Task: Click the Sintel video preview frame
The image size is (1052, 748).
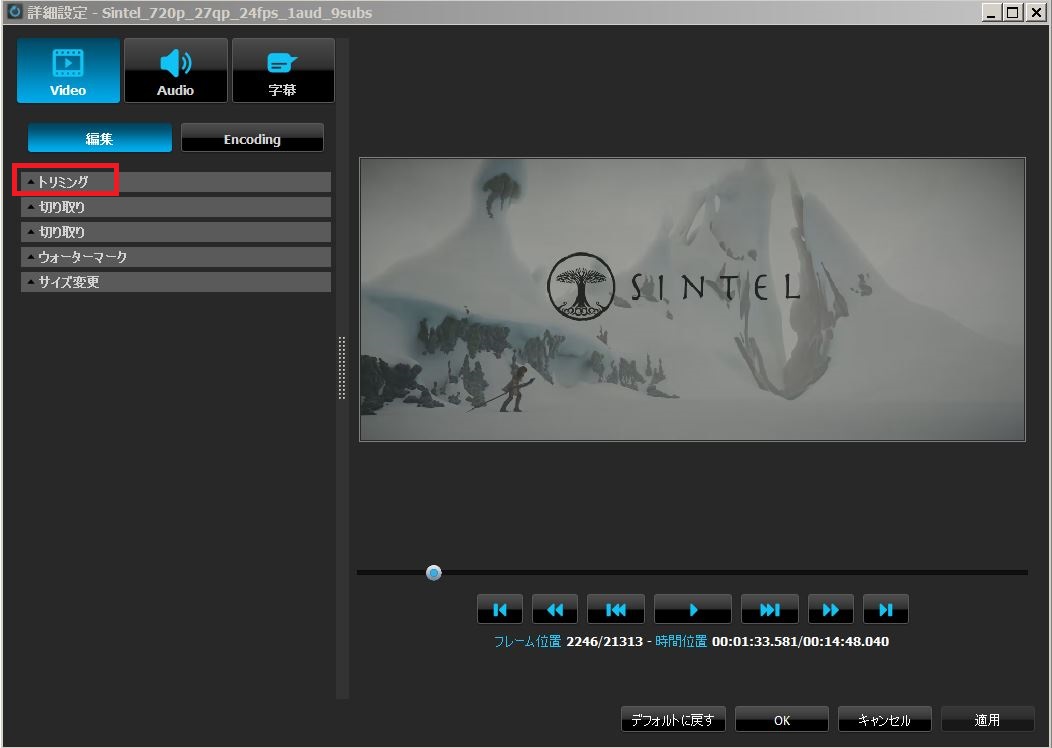Action: [692, 299]
